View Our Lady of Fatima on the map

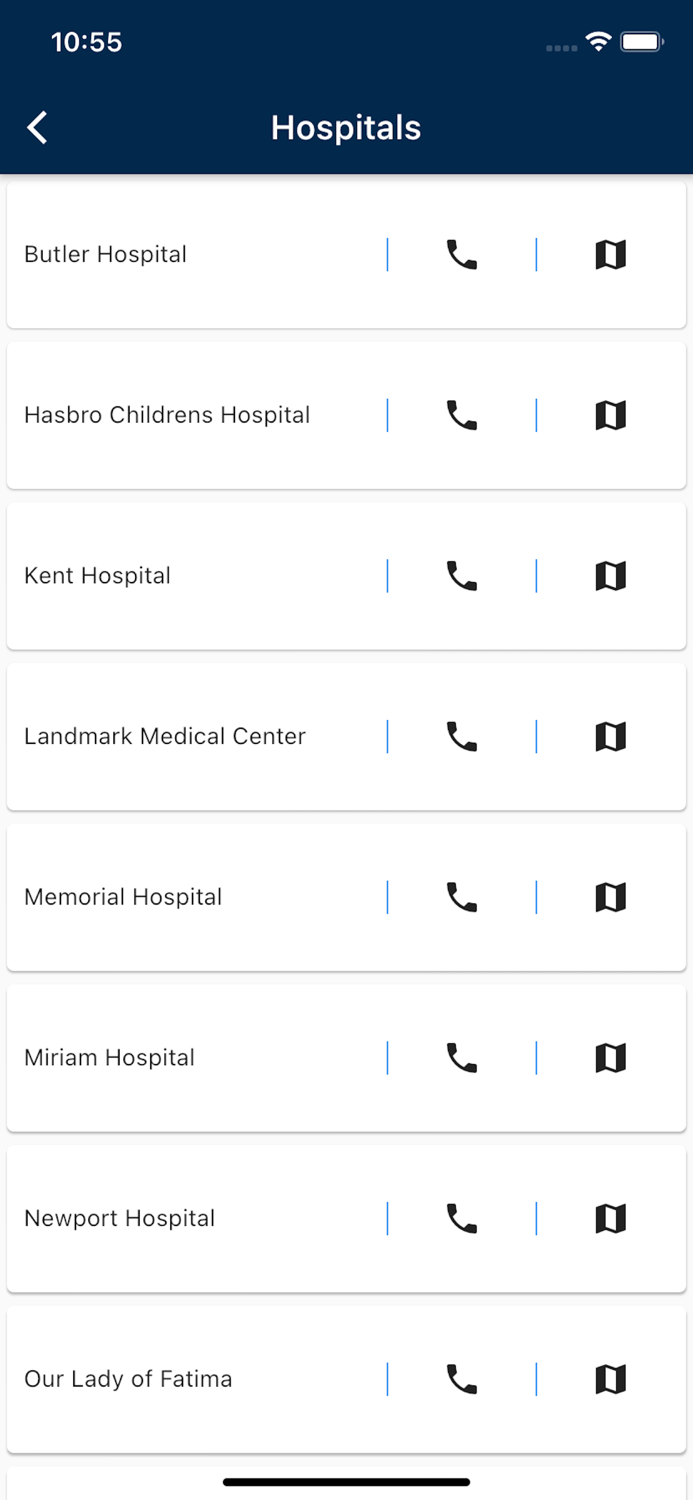(610, 1379)
